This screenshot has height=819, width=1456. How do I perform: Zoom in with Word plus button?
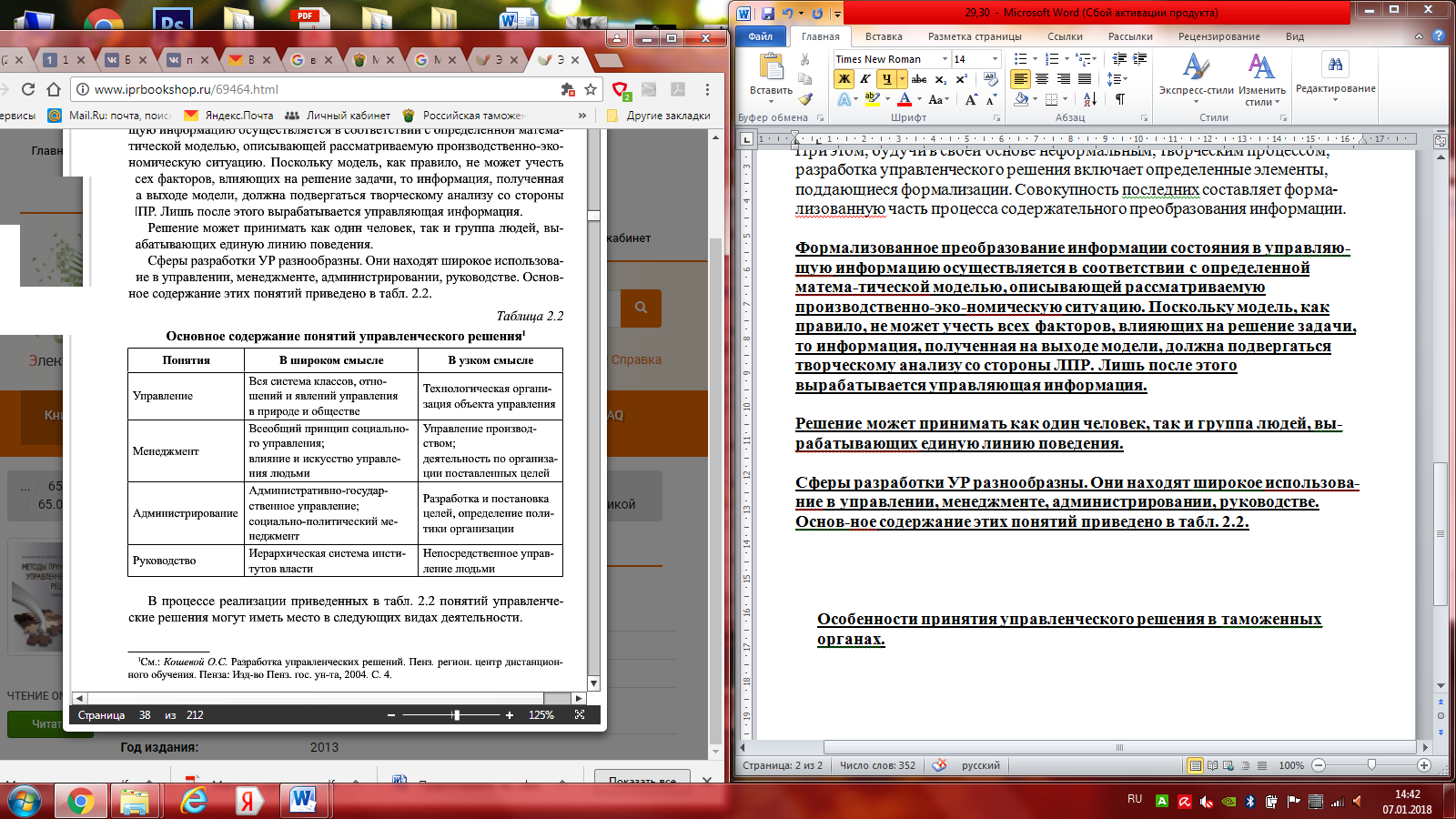click(1424, 765)
